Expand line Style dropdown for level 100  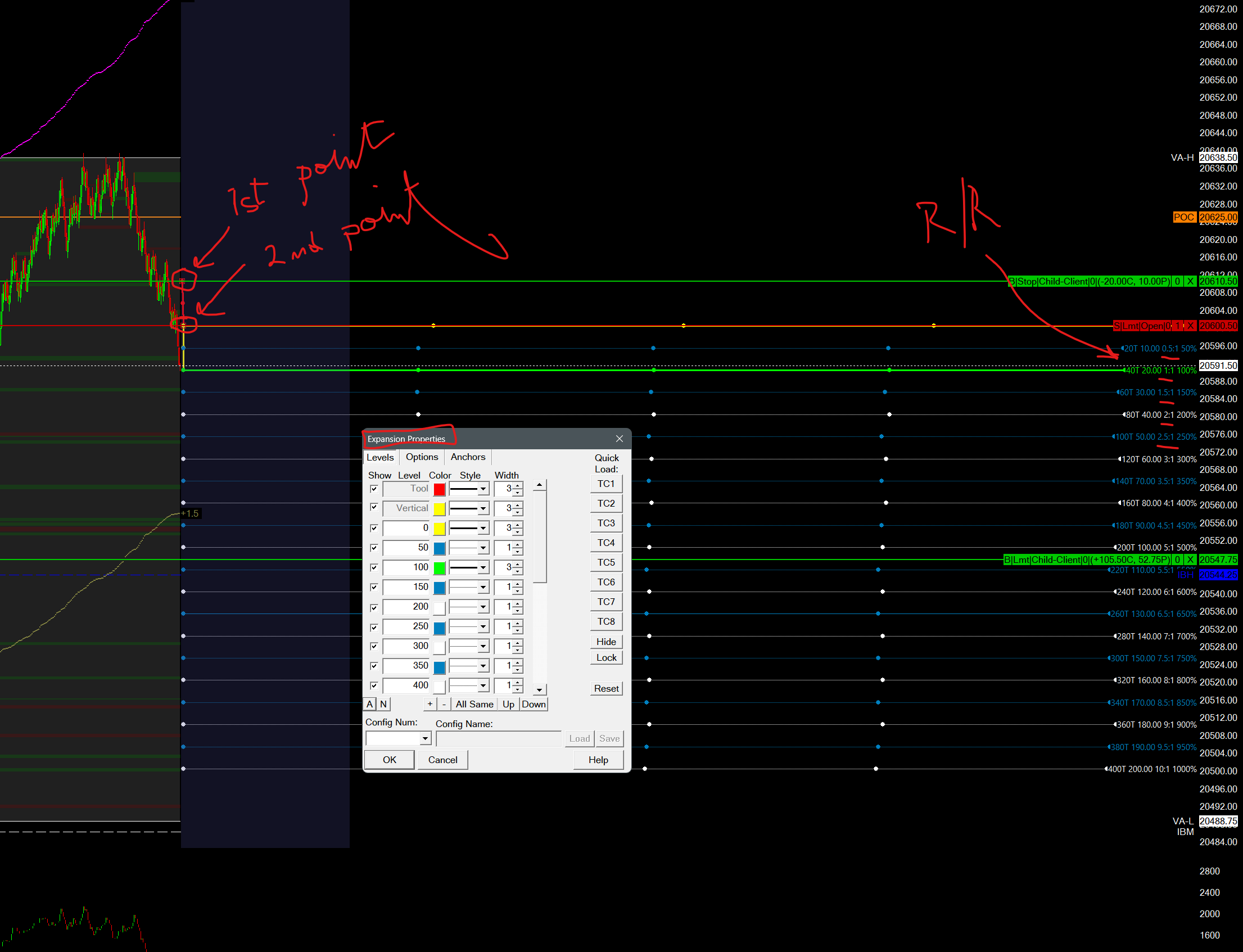(483, 568)
